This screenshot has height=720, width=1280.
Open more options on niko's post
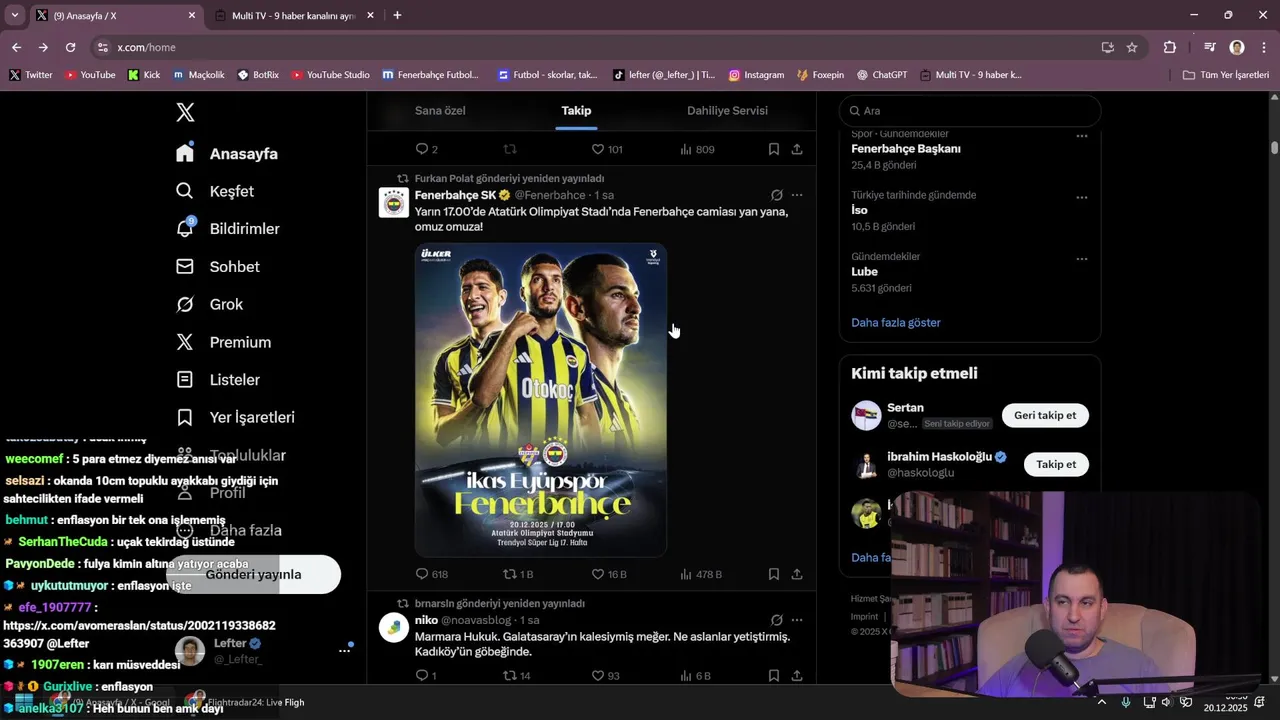click(x=797, y=620)
